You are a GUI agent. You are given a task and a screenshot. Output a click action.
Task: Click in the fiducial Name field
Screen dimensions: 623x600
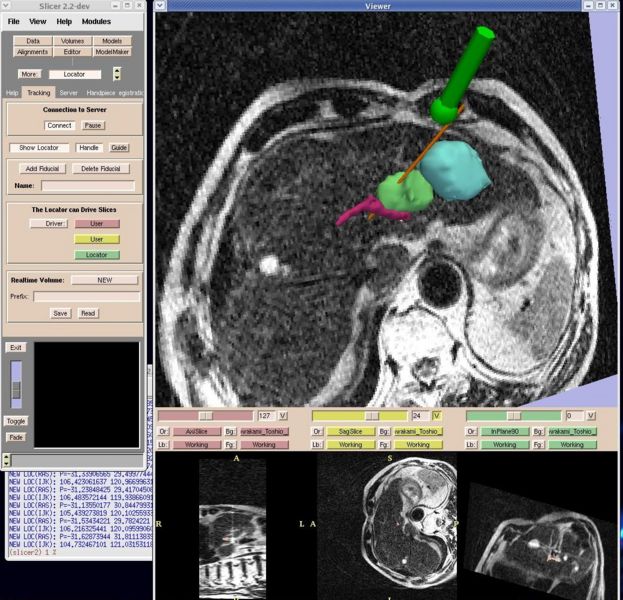click(87, 185)
